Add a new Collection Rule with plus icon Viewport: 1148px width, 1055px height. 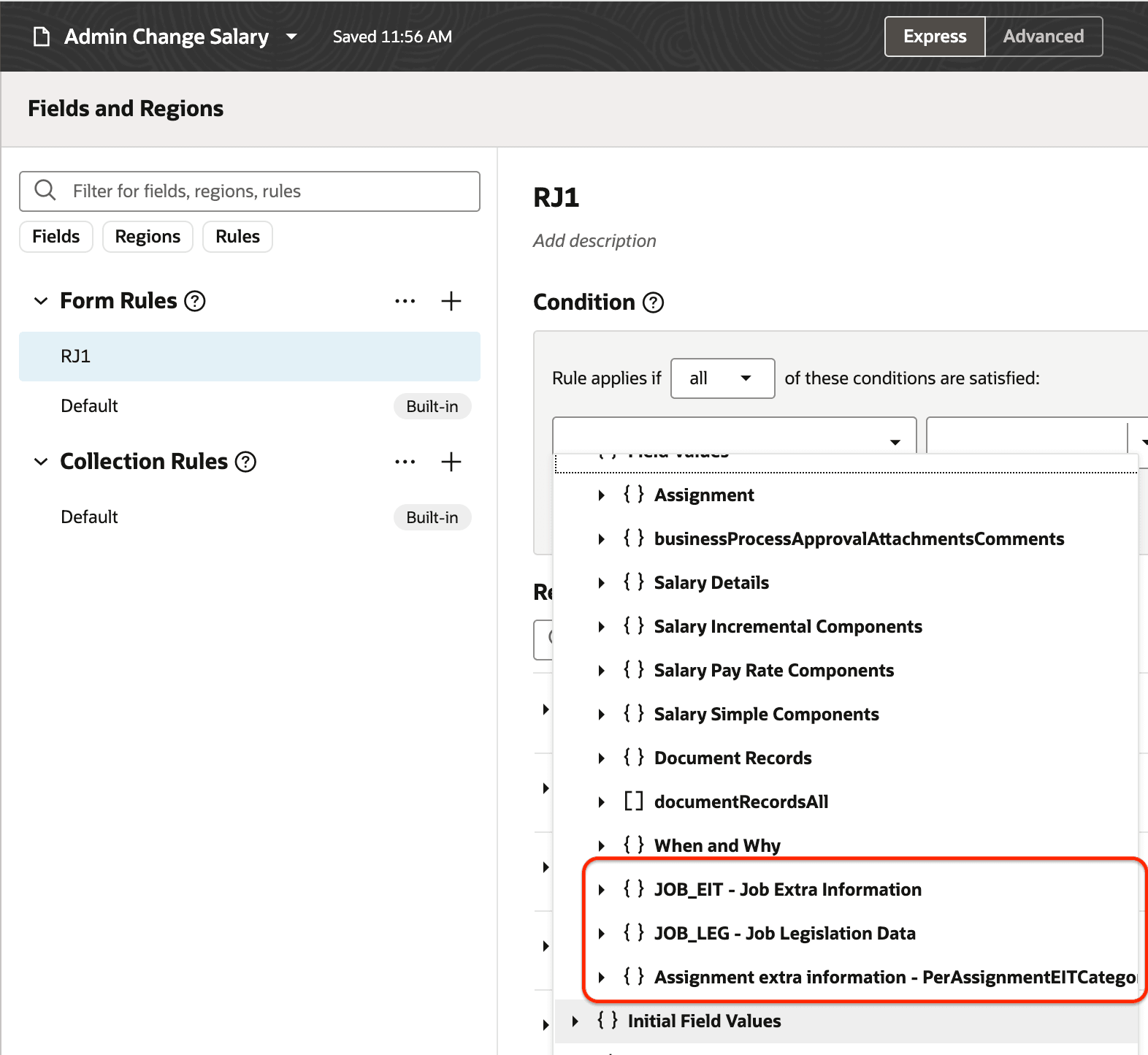[x=451, y=462]
